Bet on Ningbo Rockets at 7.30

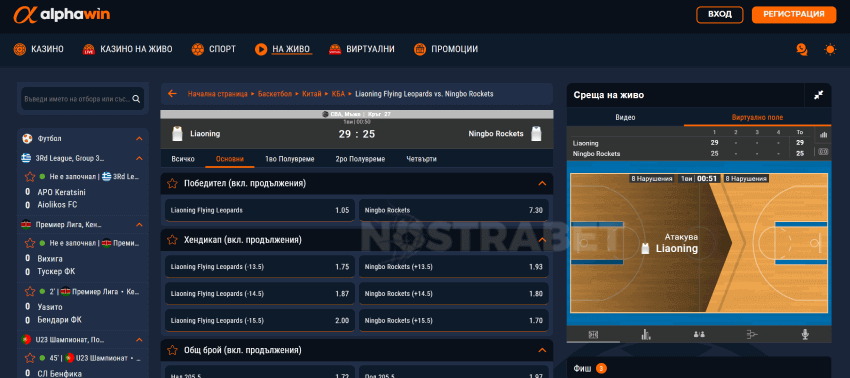pos(454,210)
